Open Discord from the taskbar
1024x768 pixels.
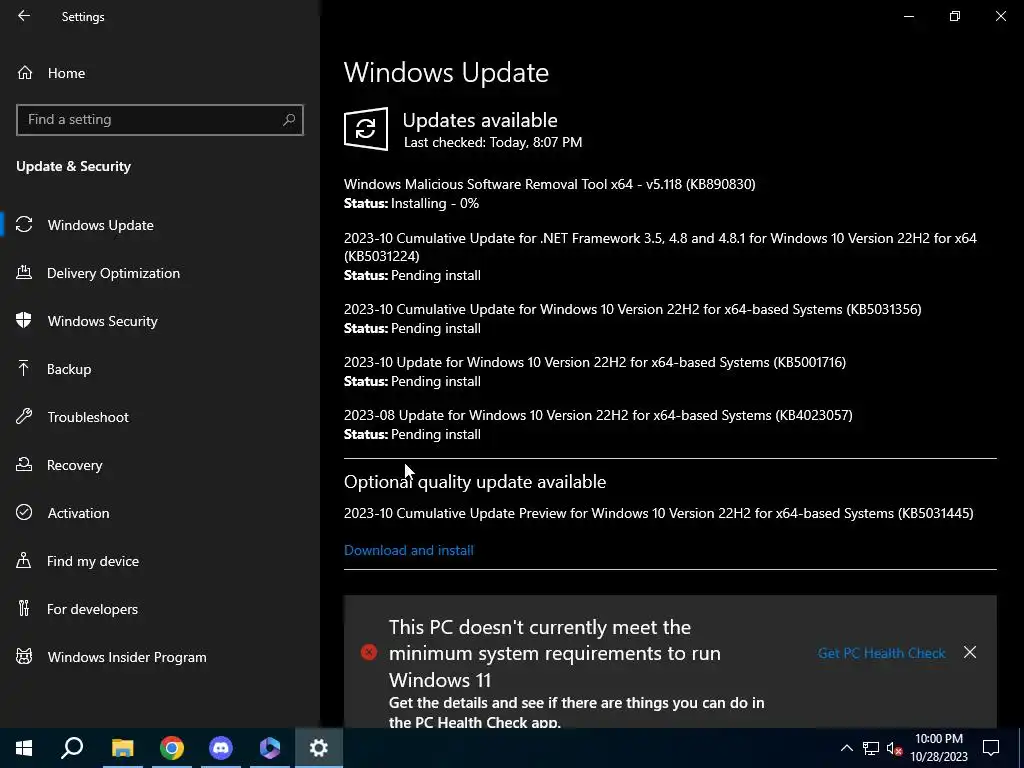[x=221, y=748]
